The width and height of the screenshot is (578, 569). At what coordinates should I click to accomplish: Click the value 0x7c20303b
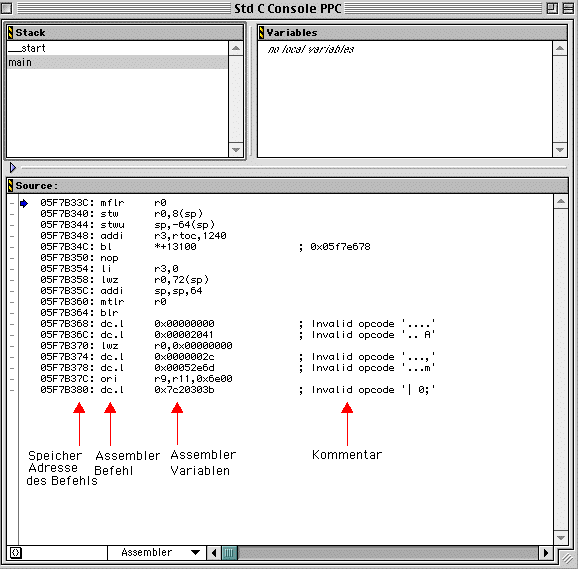coord(184,390)
